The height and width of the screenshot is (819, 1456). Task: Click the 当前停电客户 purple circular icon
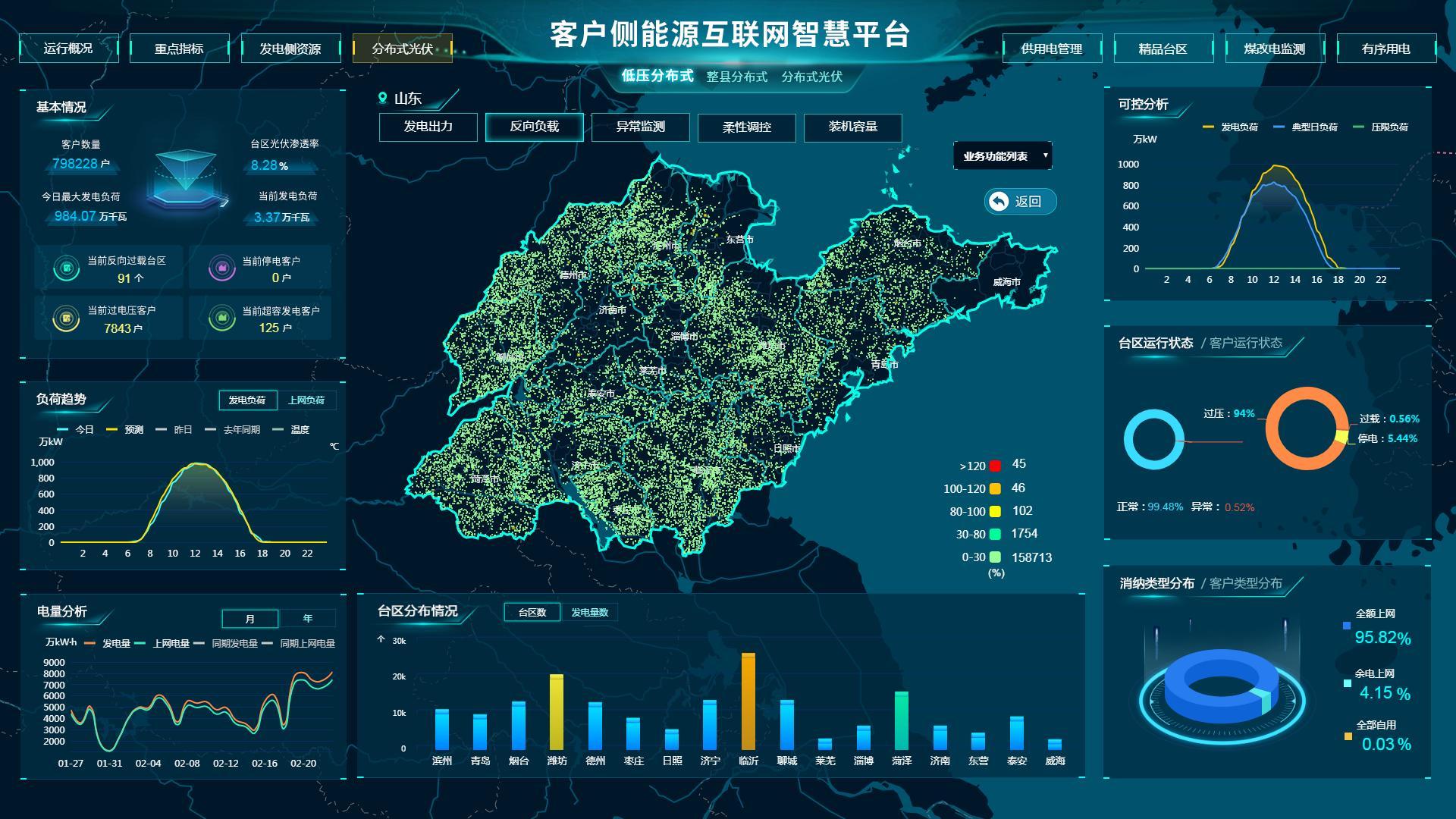tap(222, 268)
